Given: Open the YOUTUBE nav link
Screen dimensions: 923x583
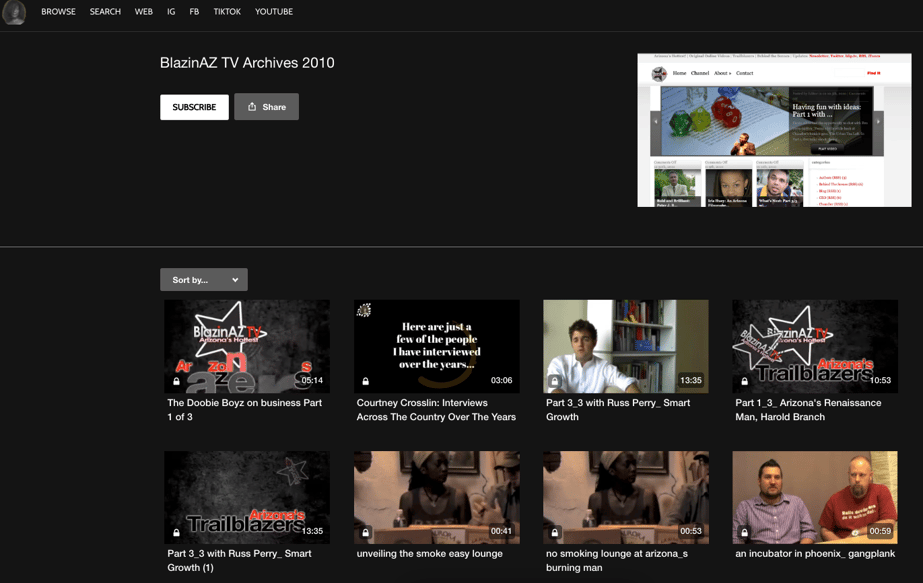Looking at the screenshot, I should [274, 12].
